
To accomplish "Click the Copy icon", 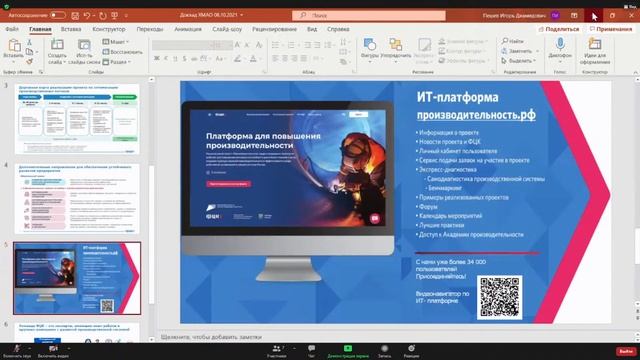I will click(29, 52).
